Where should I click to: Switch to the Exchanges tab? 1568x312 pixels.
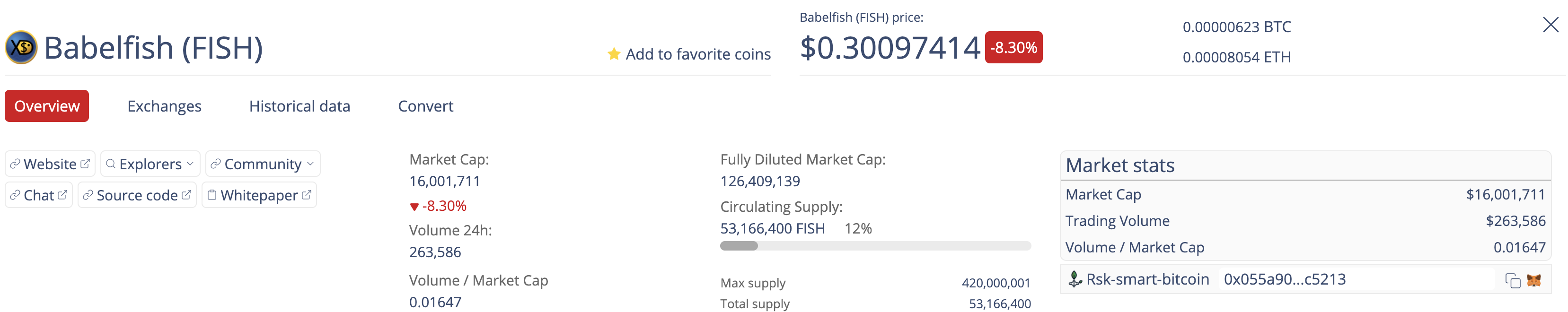tap(164, 106)
